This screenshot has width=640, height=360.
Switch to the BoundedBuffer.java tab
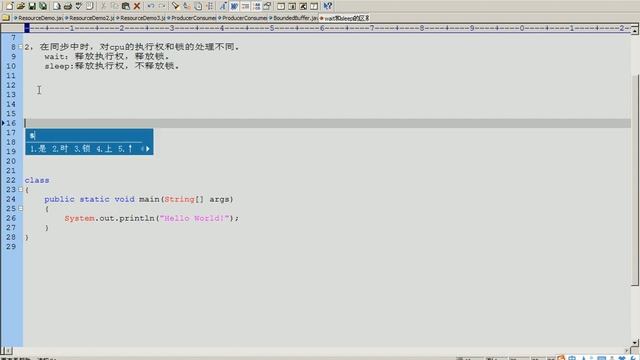click(293, 18)
